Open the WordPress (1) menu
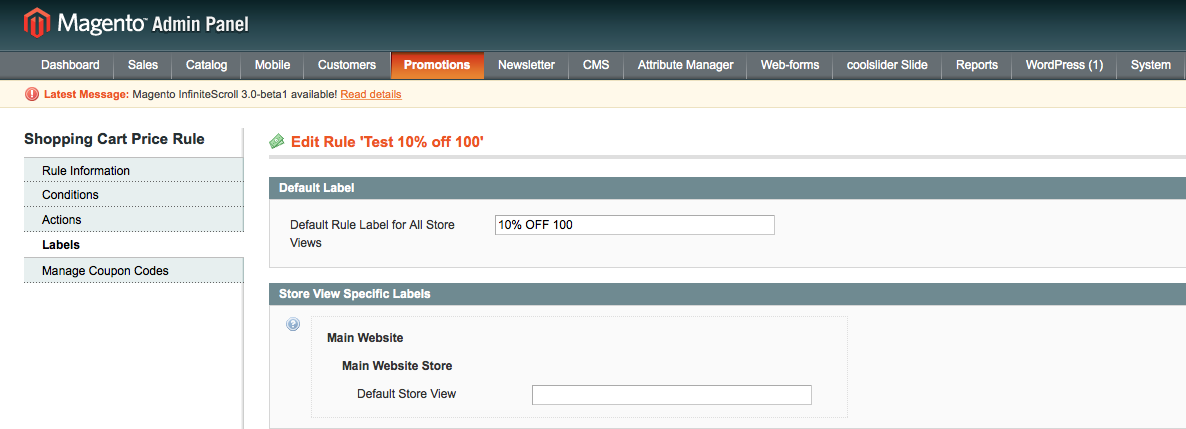 tap(1064, 65)
